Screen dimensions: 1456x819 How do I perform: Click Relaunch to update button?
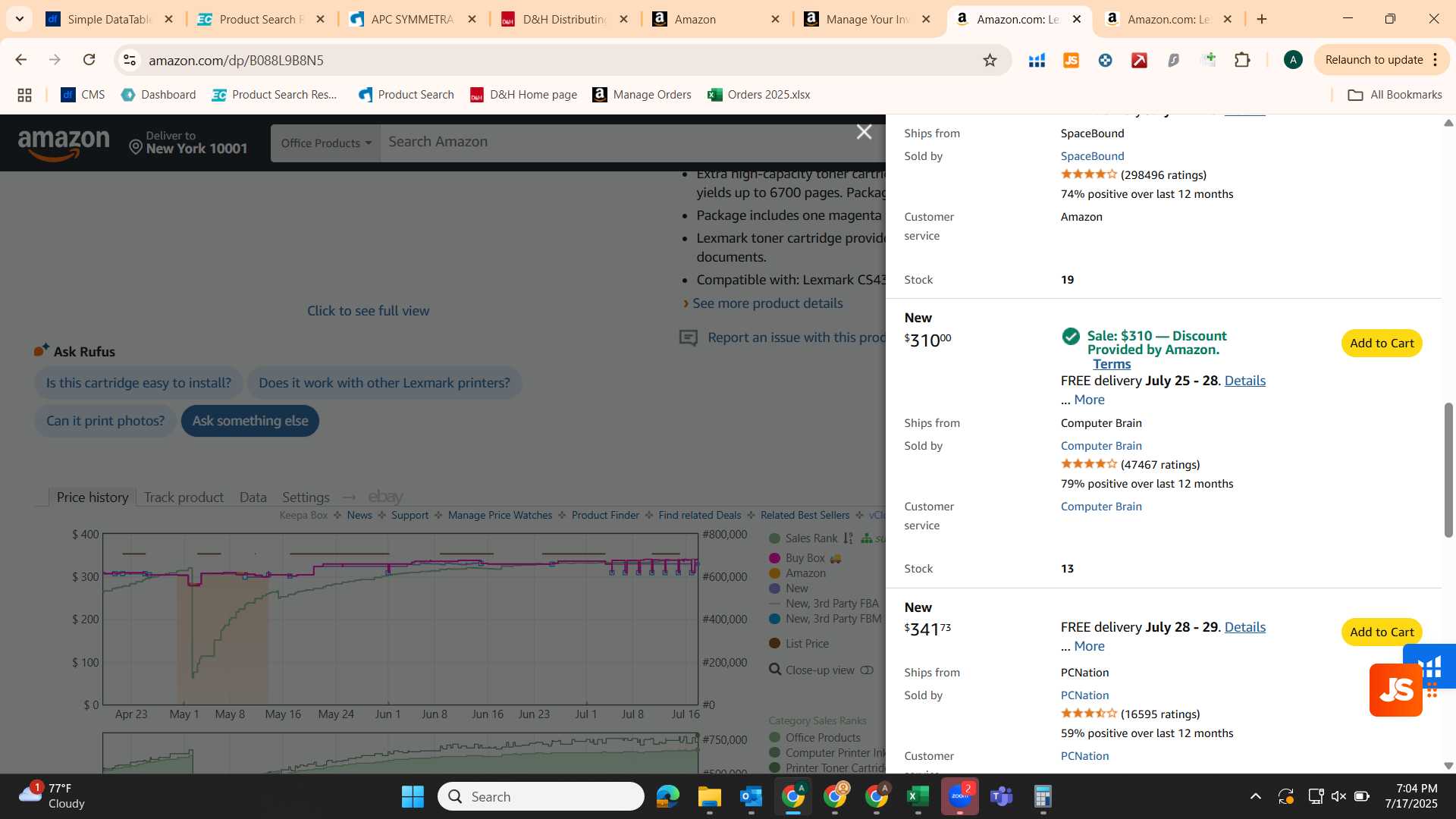(x=1373, y=60)
